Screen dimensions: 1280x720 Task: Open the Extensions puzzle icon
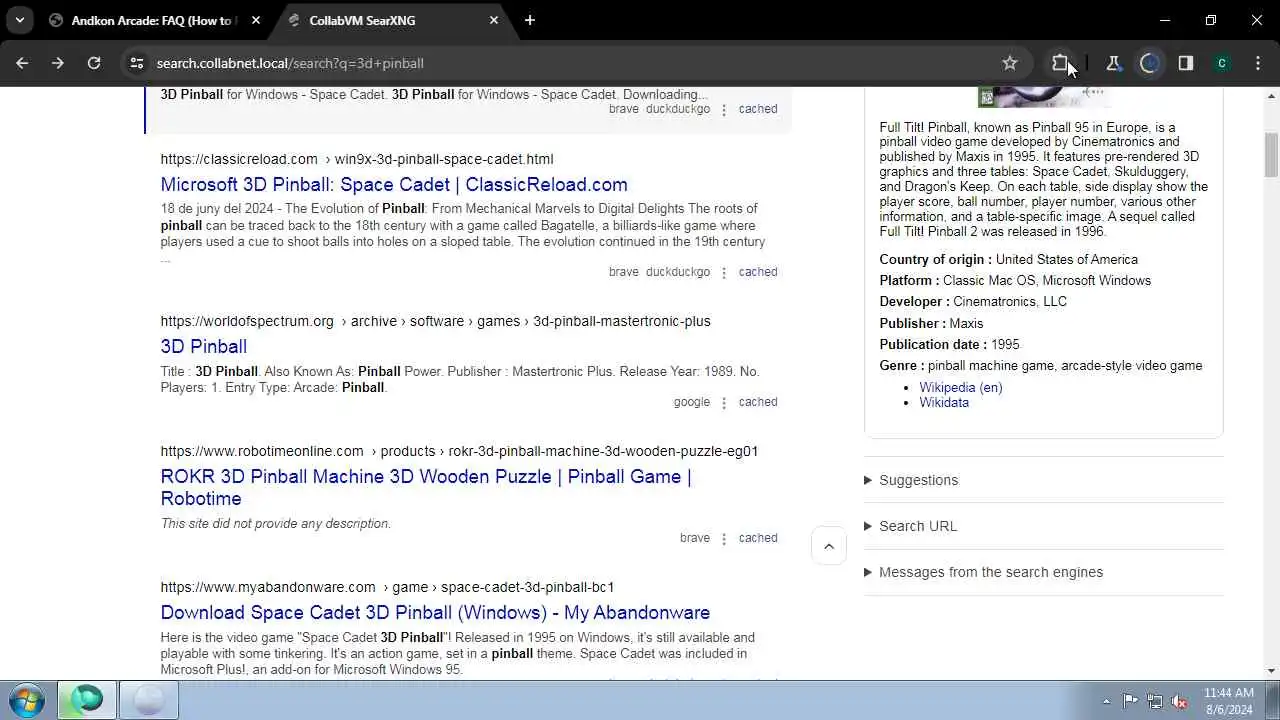pyautogui.click(x=1060, y=63)
